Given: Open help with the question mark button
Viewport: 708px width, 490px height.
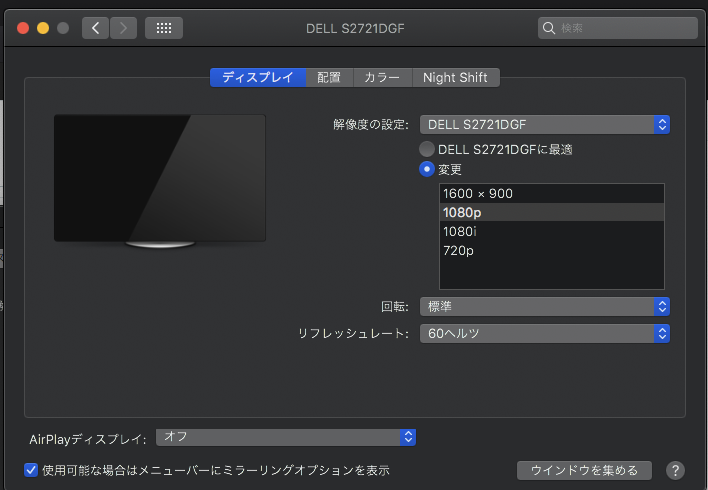Looking at the screenshot, I should coord(675,471).
